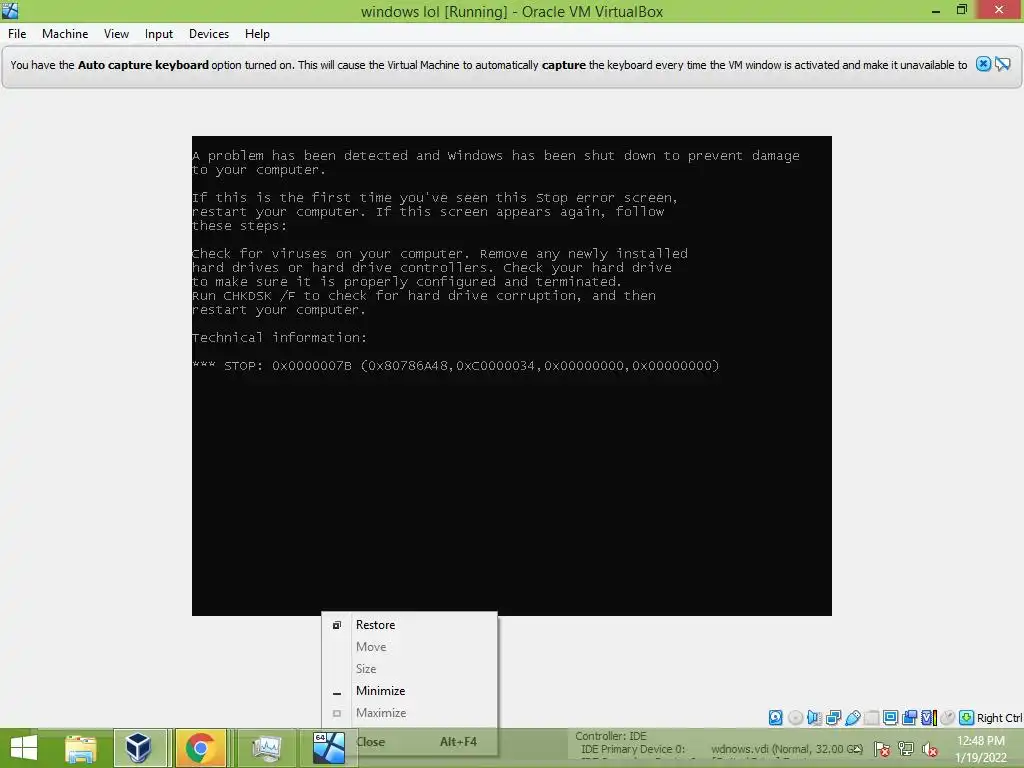Click the hard disk activity status icon
The width and height of the screenshot is (1024, 768).
(775, 718)
